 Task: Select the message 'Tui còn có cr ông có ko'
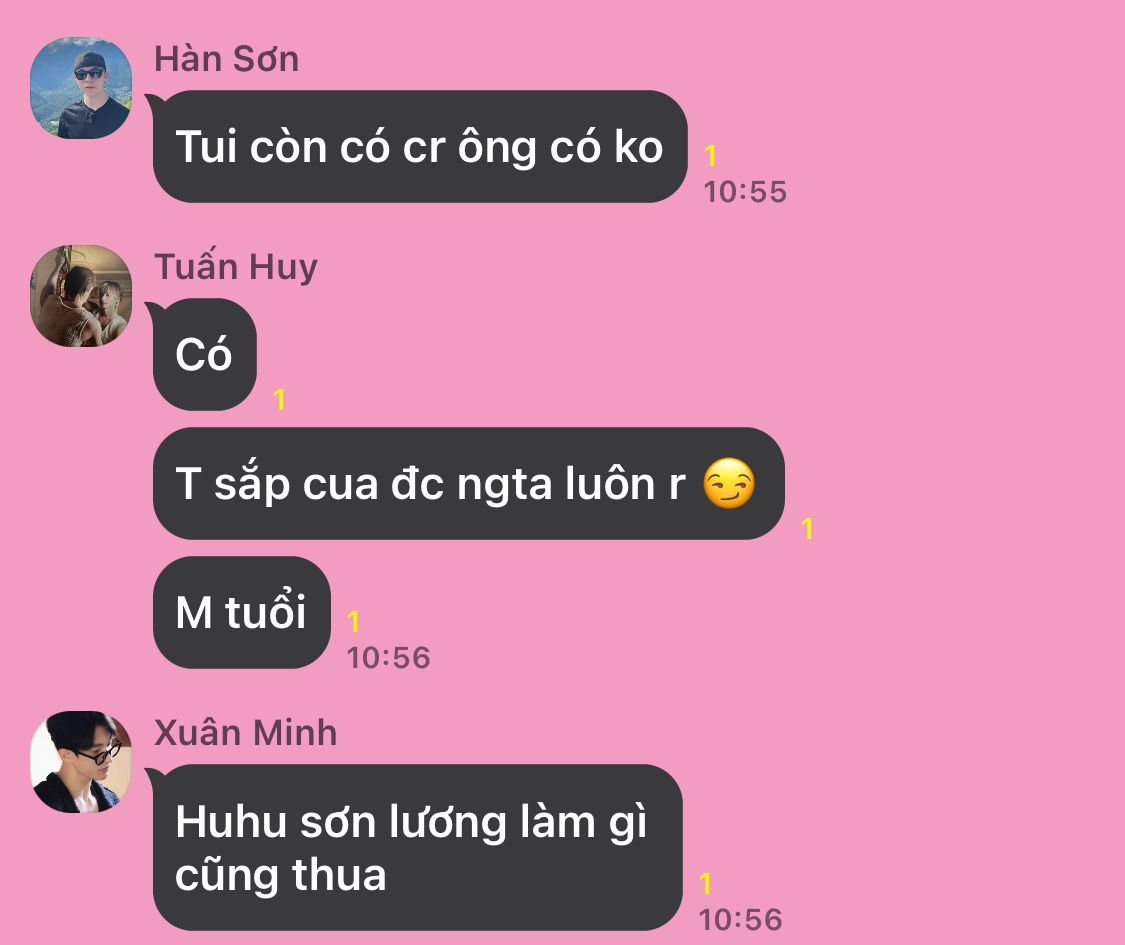[420, 146]
